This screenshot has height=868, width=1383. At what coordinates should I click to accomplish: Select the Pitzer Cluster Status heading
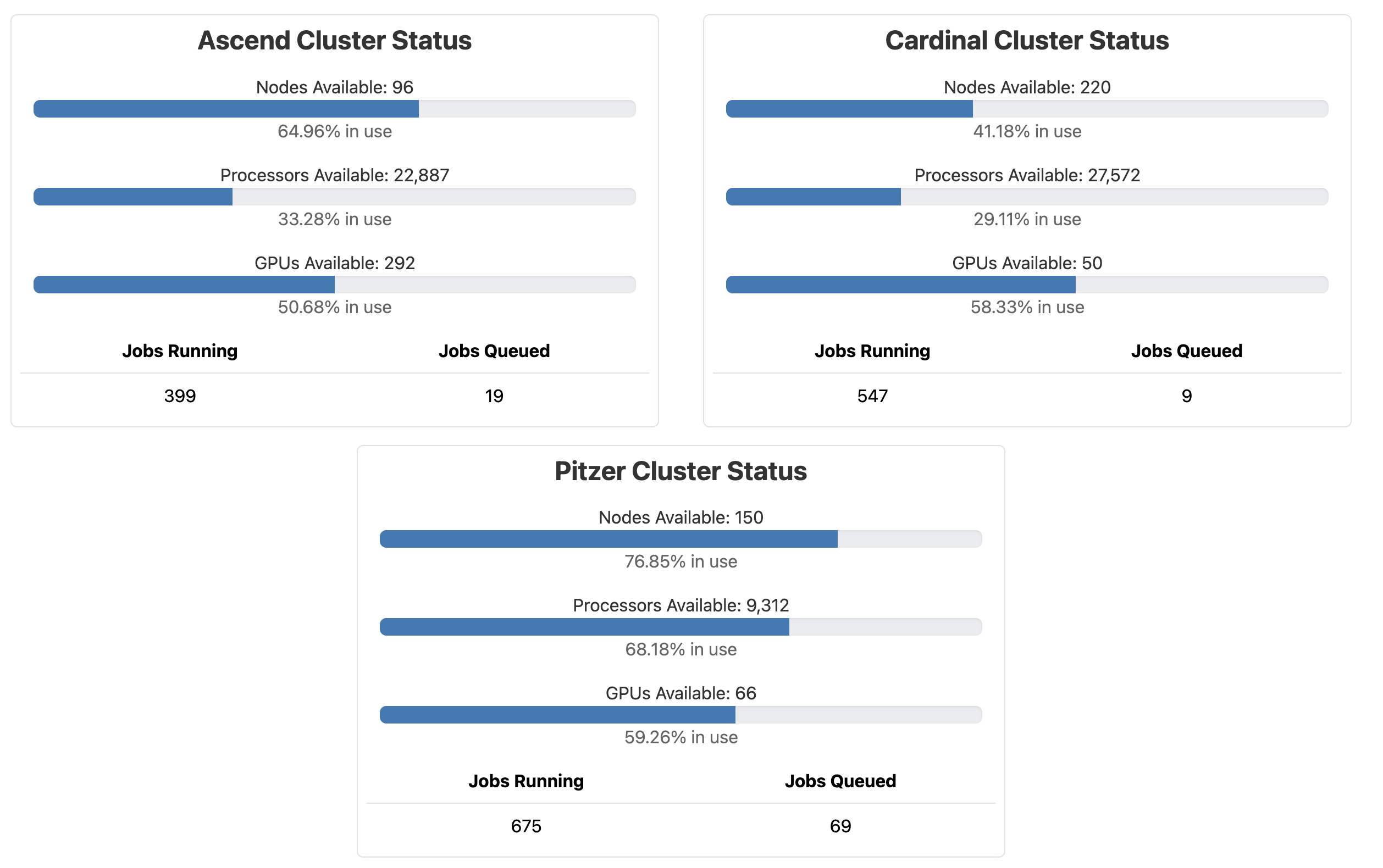681,471
